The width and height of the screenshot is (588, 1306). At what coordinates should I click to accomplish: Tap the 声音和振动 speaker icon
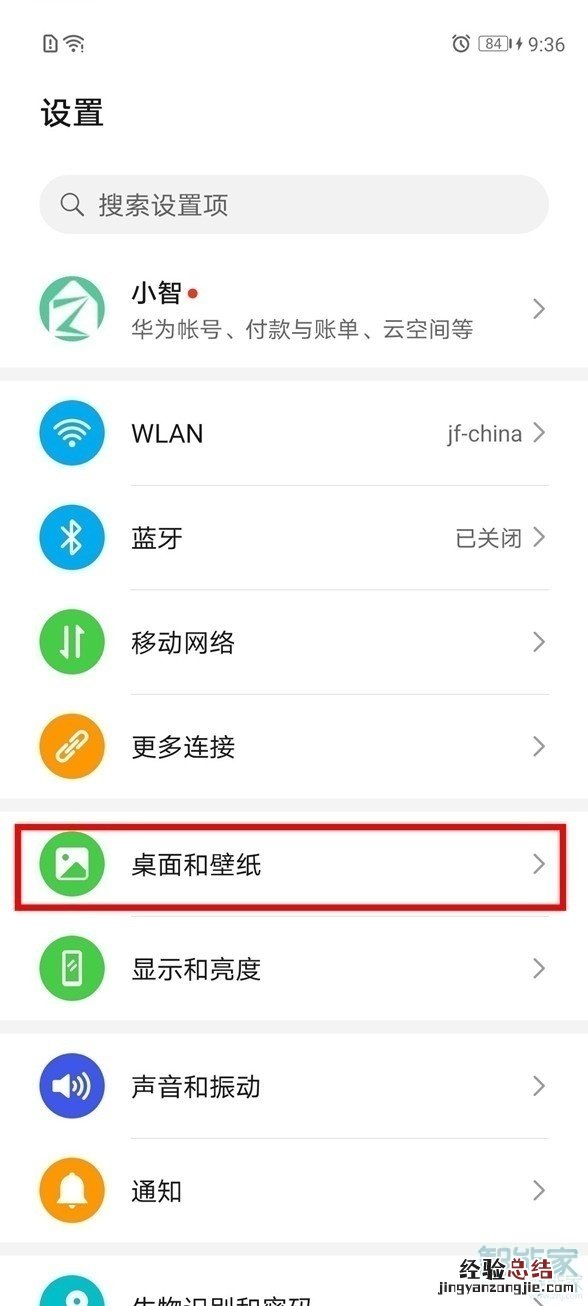[x=71, y=1086]
